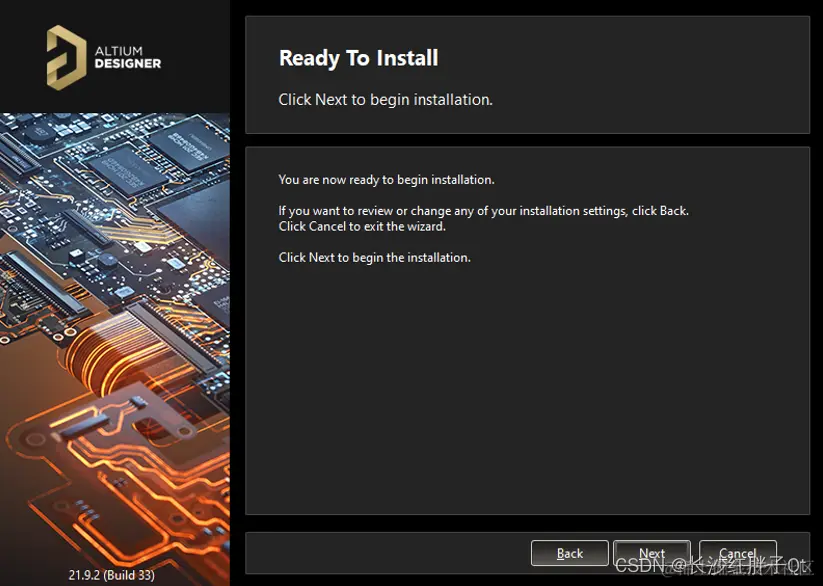Image resolution: width=823 pixels, height=586 pixels.
Task: Cancel the installation wizard
Action: click(737, 553)
